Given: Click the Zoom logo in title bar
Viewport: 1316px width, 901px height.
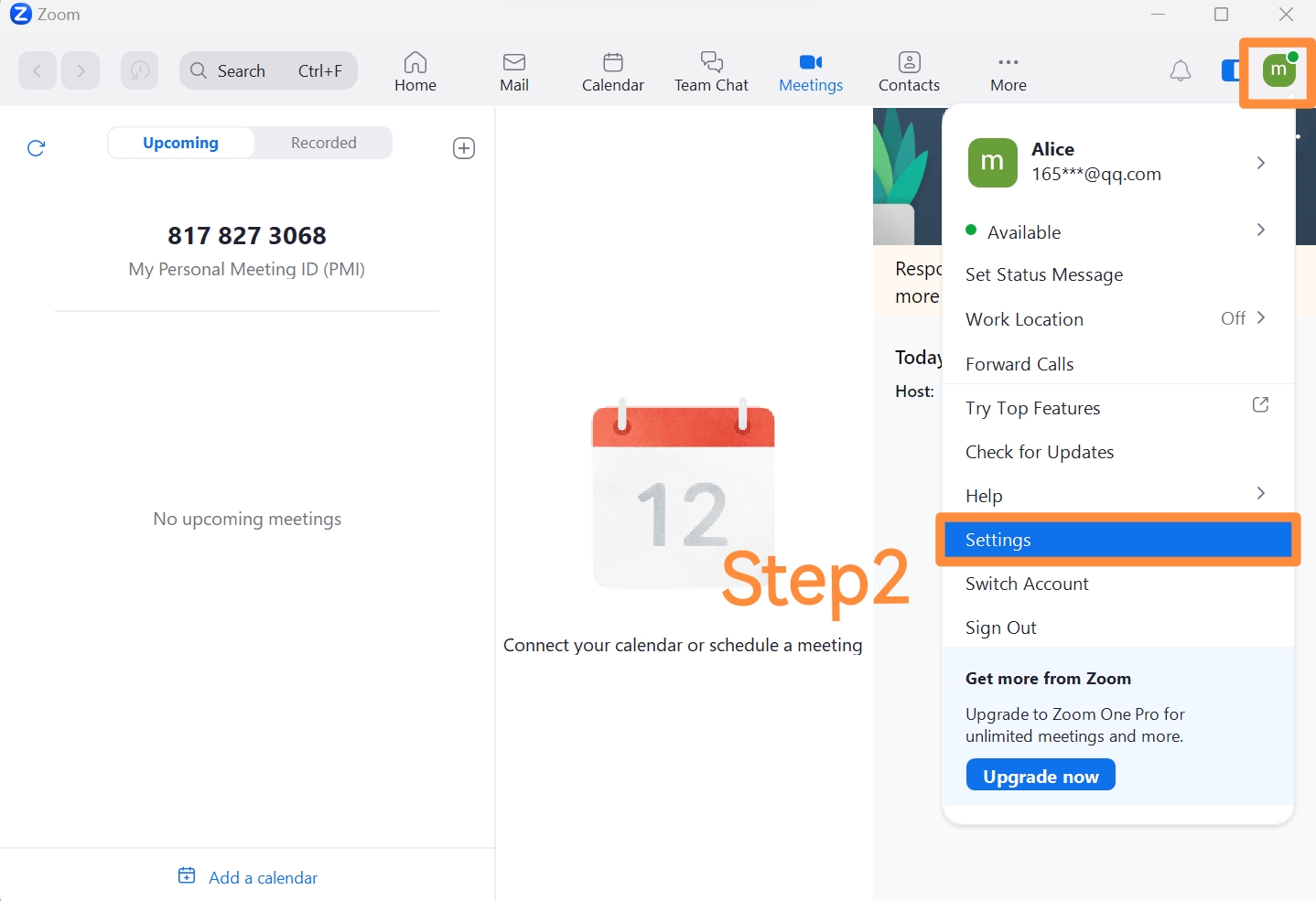Looking at the screenshot, I should click(x=20, y=14).
